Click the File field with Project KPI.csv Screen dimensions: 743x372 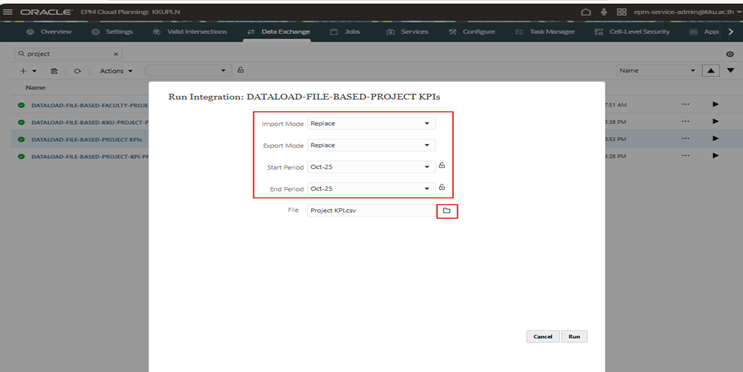click(371, 210)
